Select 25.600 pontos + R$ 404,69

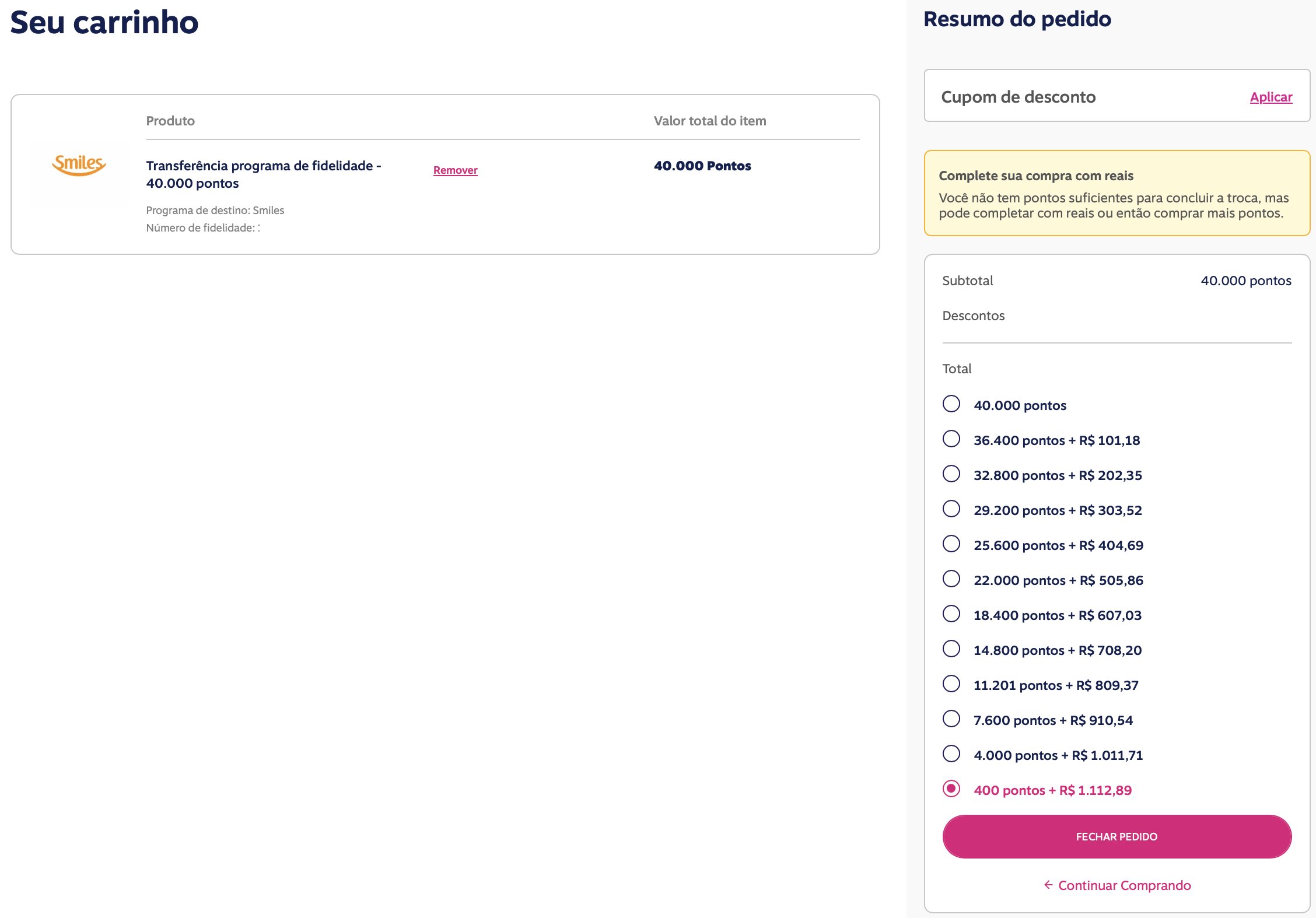click(951, 544)
